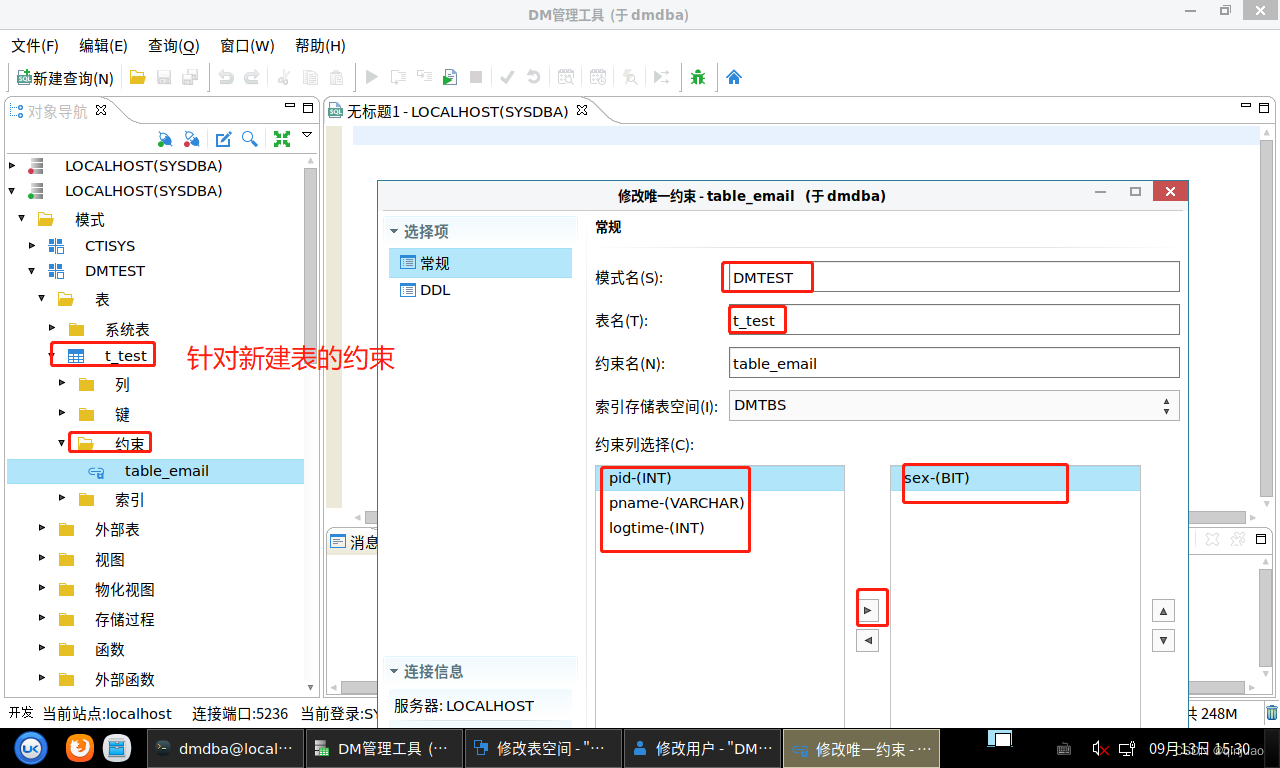
Task: Click the redo arrow icon in toolbar
Action: click(252, 77)
